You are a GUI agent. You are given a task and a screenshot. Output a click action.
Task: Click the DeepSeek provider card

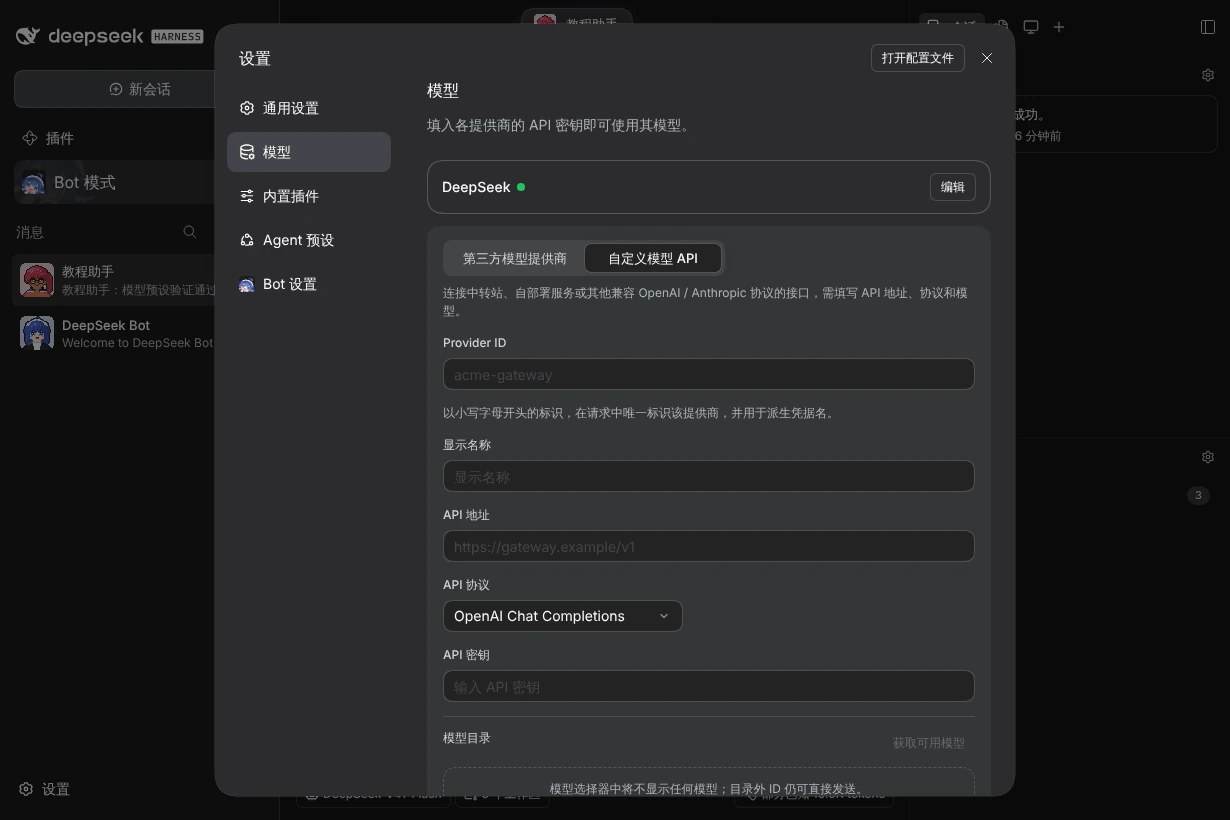click(x=708, y=187)
